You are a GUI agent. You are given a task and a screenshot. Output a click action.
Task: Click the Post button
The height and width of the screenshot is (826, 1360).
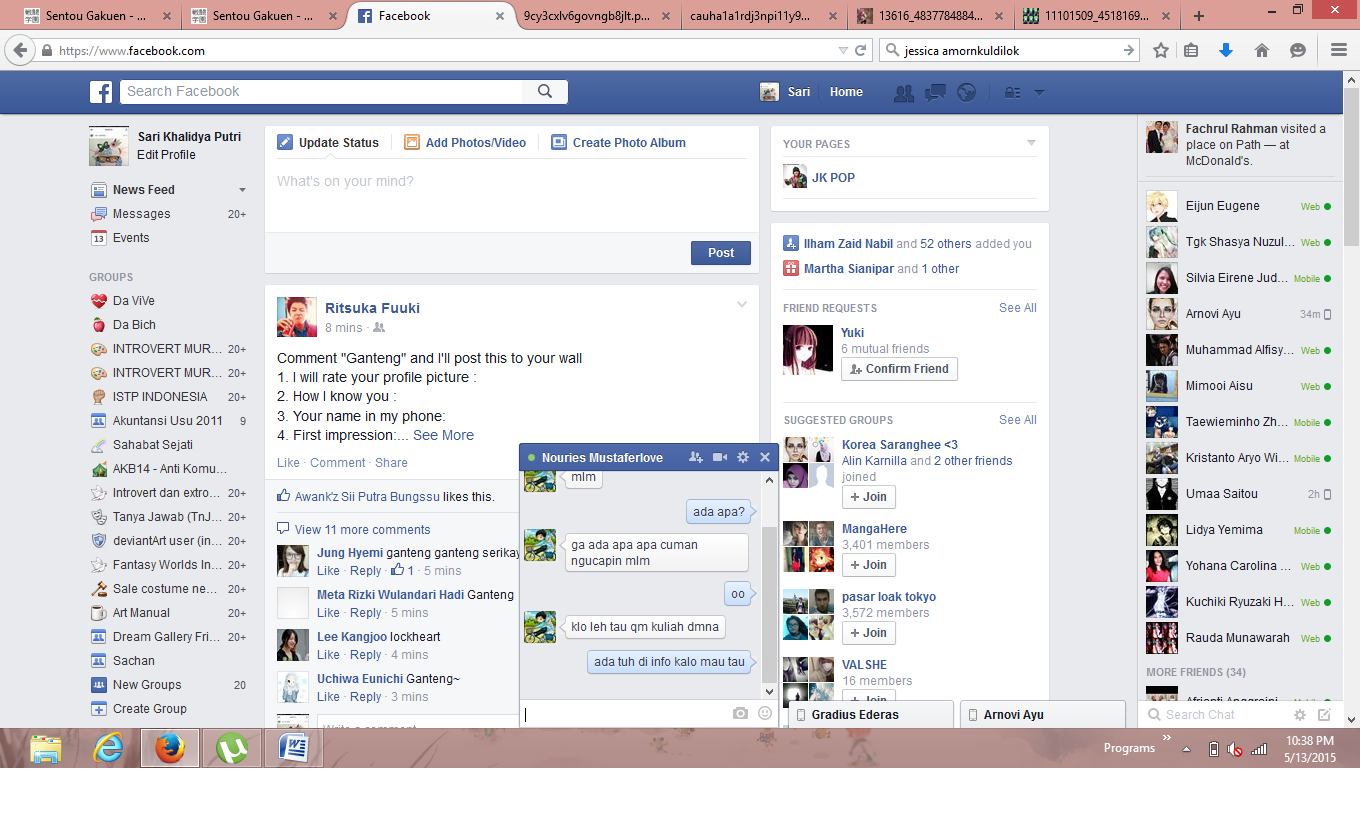click(721, 253)
